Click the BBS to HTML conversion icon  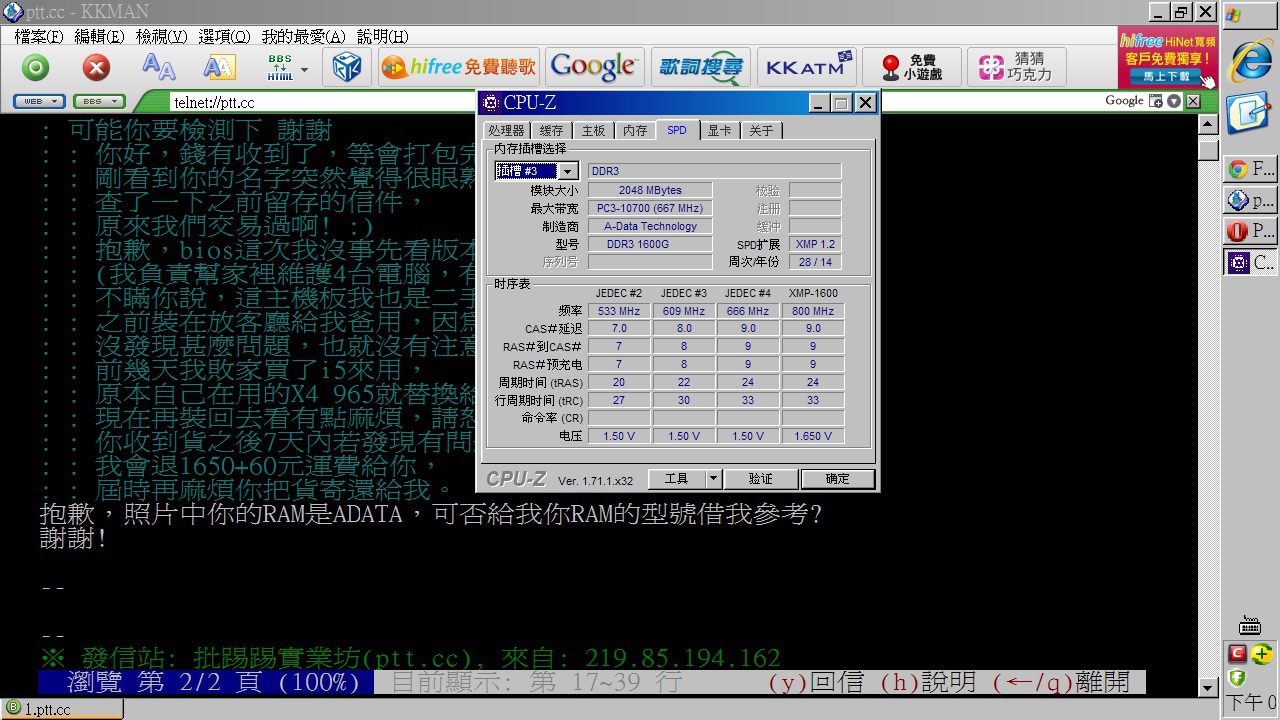280,67
